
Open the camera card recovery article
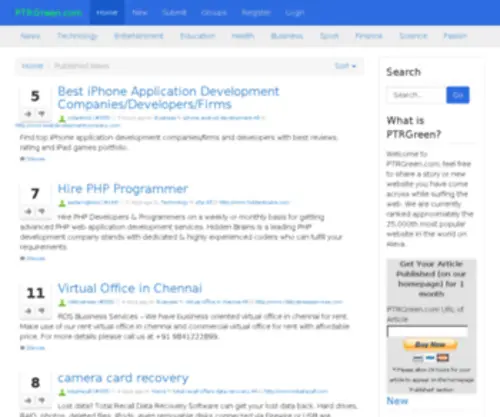tap(123, 378)
